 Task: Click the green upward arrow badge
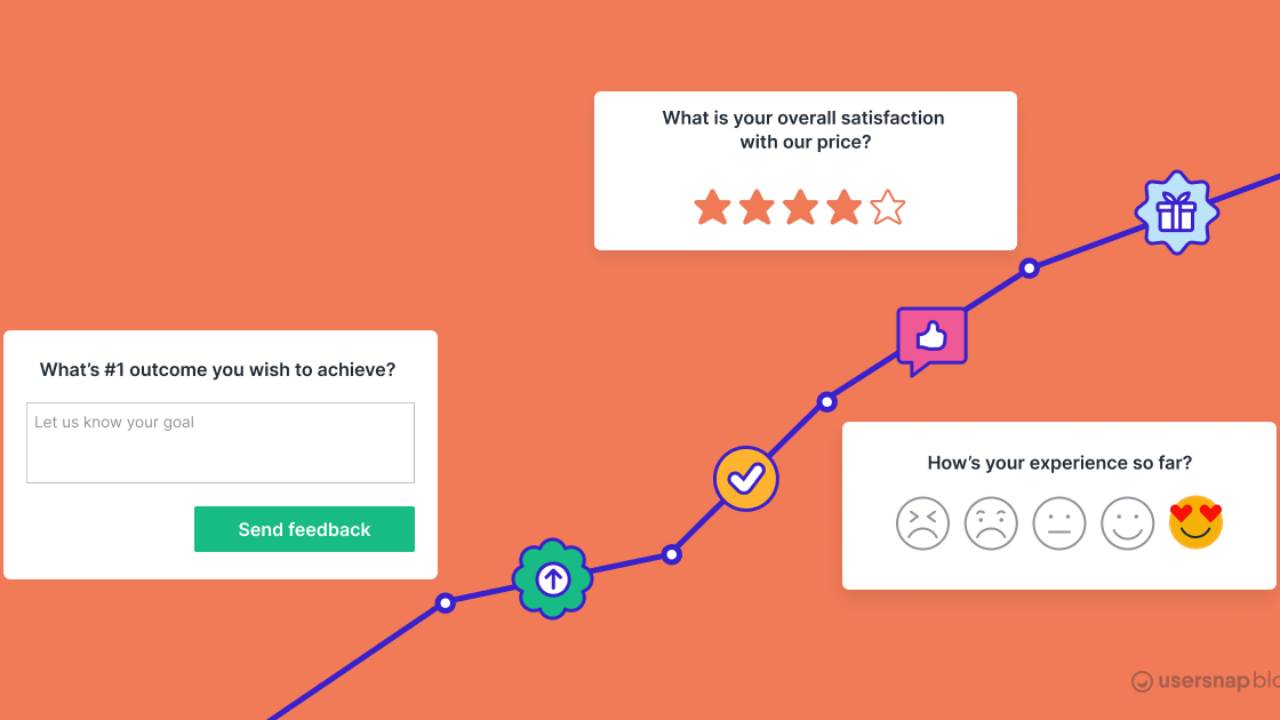553,578
